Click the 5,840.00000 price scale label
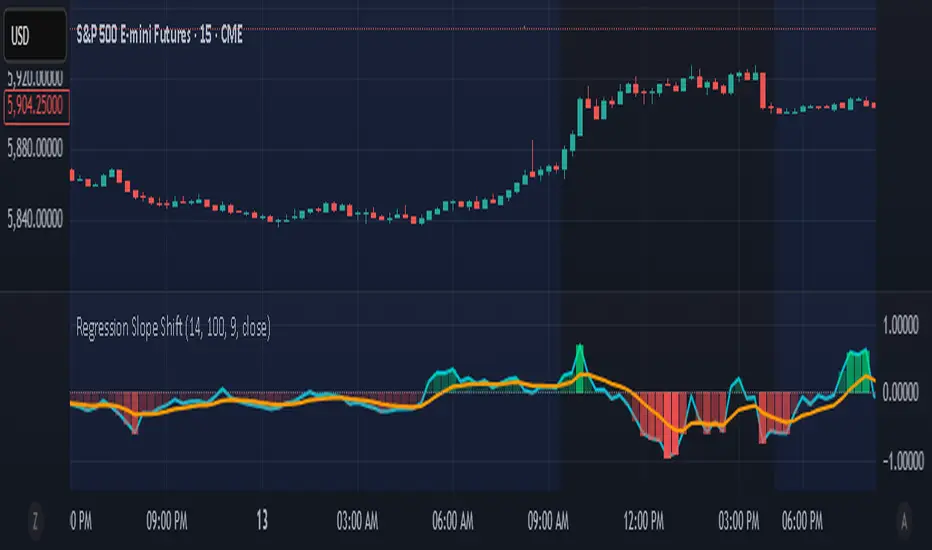 [x=36, y=220]
